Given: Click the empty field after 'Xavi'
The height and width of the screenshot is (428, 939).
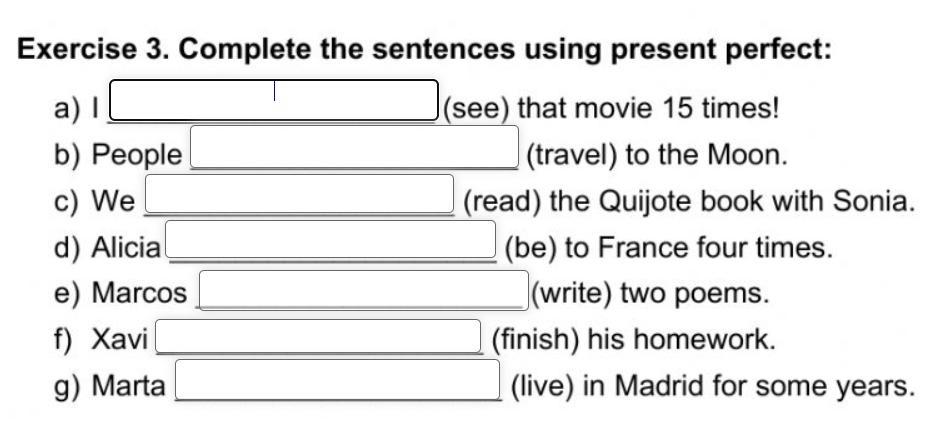Looking at the screenshot, I should click(x=319, y=336).
